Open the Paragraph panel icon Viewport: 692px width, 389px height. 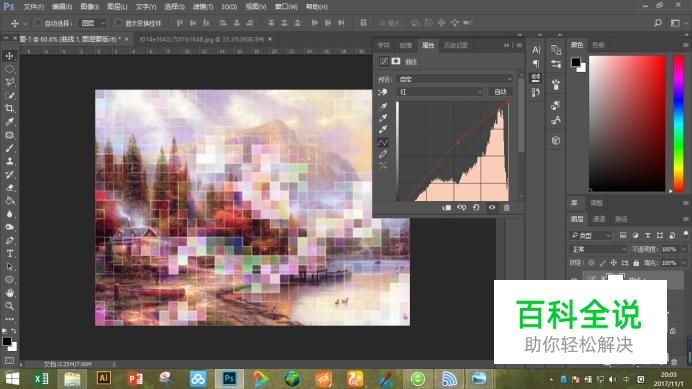click(x=536, y=64)
